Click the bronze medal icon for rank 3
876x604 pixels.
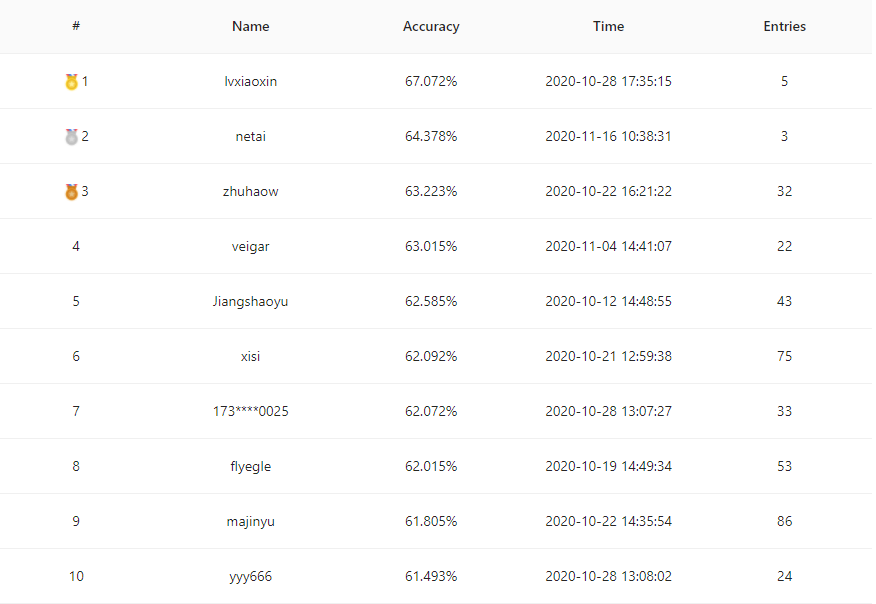tap(71, 192)
